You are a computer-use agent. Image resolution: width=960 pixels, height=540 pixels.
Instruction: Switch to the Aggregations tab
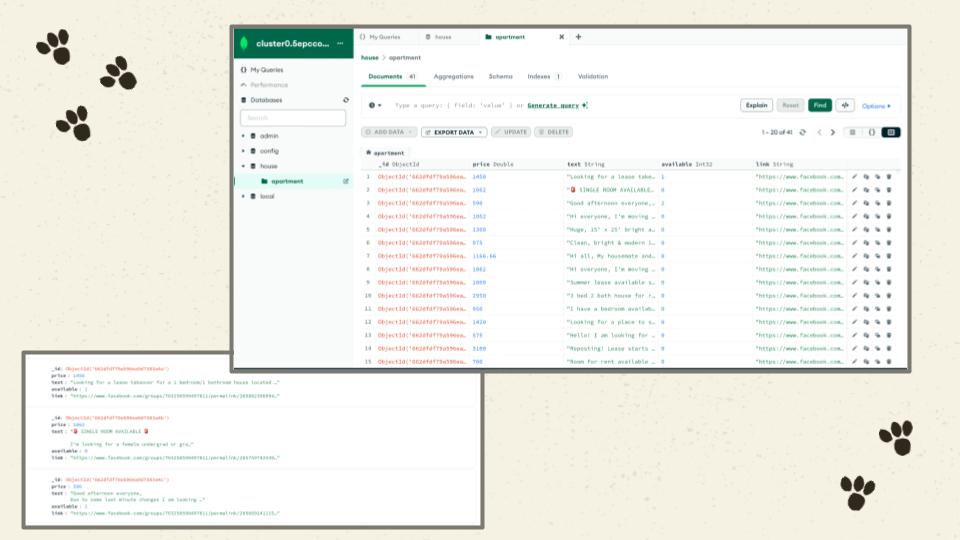454,77
